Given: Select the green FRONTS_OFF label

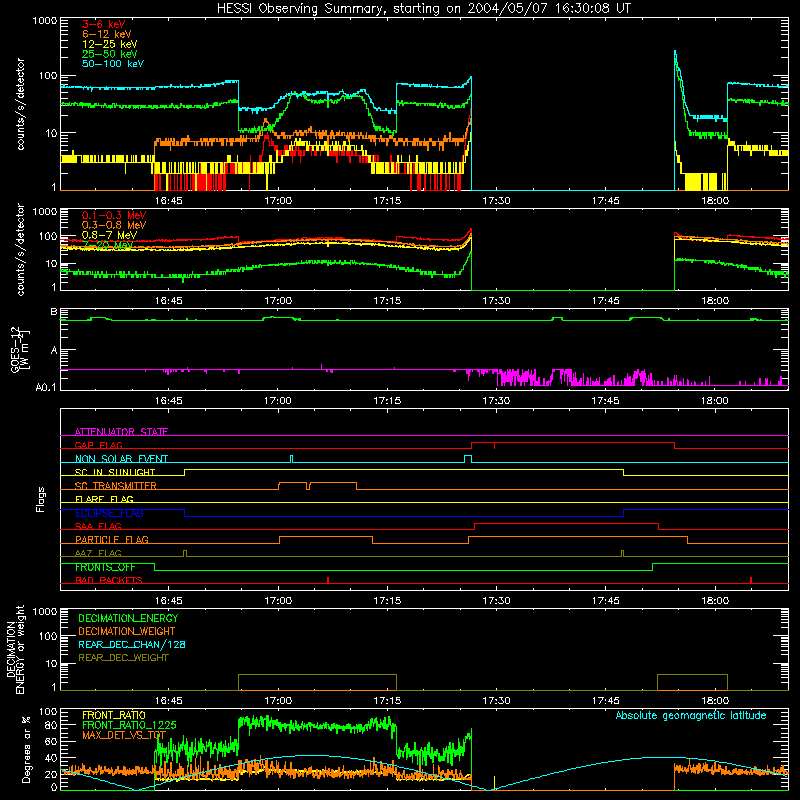Looking at the screenshot, I should coord(105,567).
